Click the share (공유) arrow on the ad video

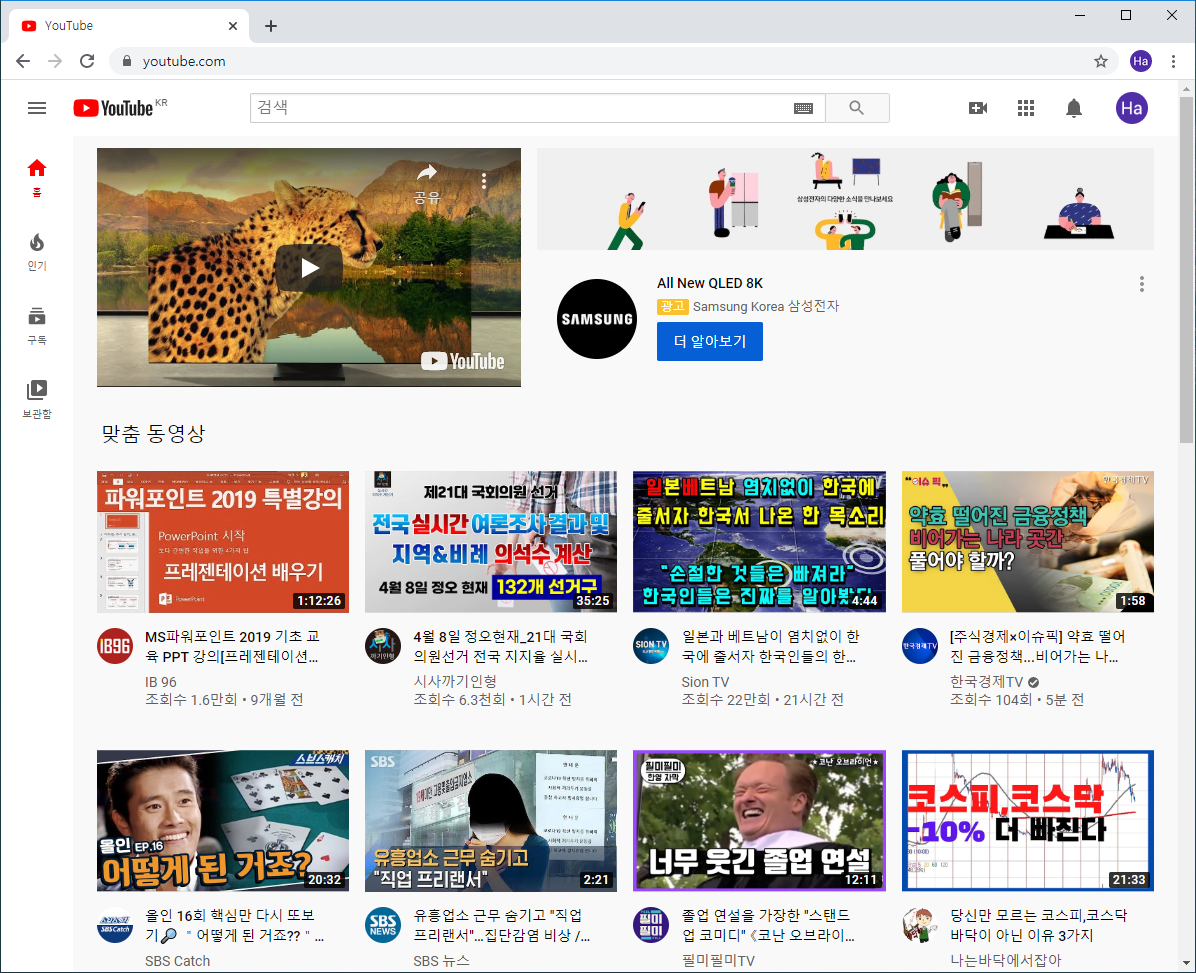(x=427, y=183)
